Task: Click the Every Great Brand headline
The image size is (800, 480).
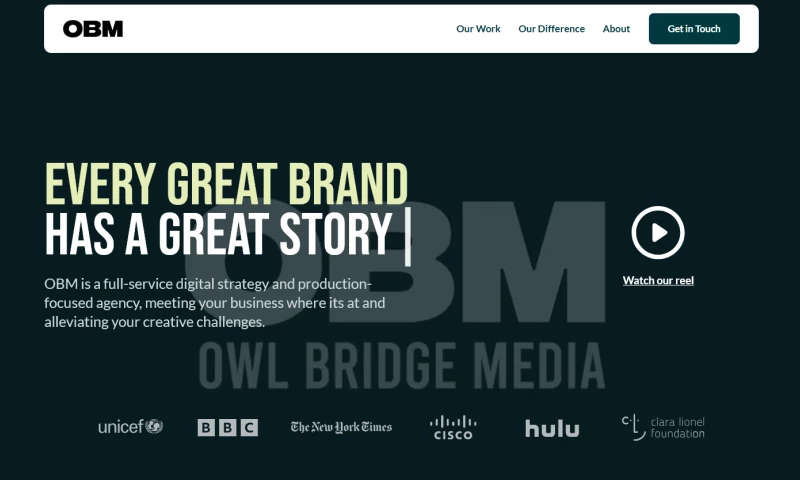Action: coord(227,184)
